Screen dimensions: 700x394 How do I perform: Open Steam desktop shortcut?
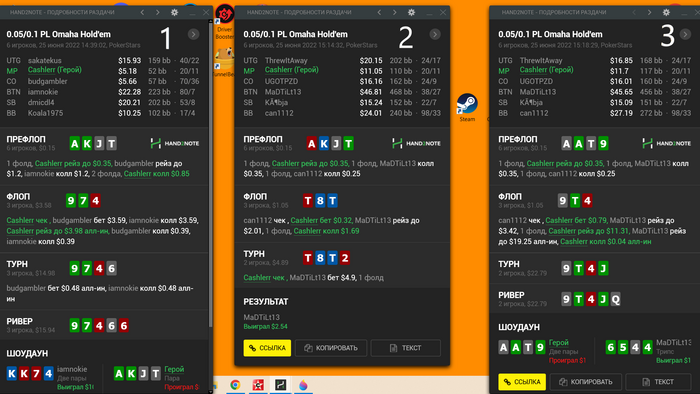click(x=467, y=107)
